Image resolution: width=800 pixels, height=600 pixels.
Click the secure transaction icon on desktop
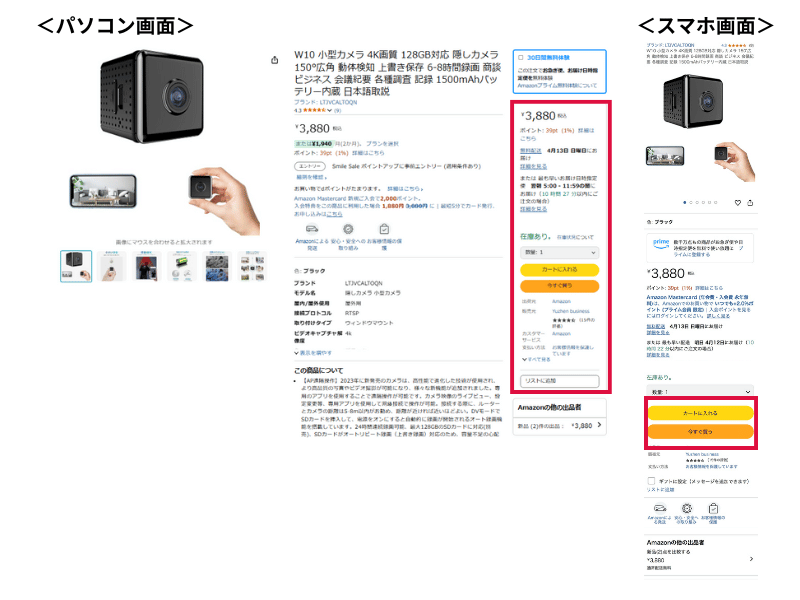[348, 229]
